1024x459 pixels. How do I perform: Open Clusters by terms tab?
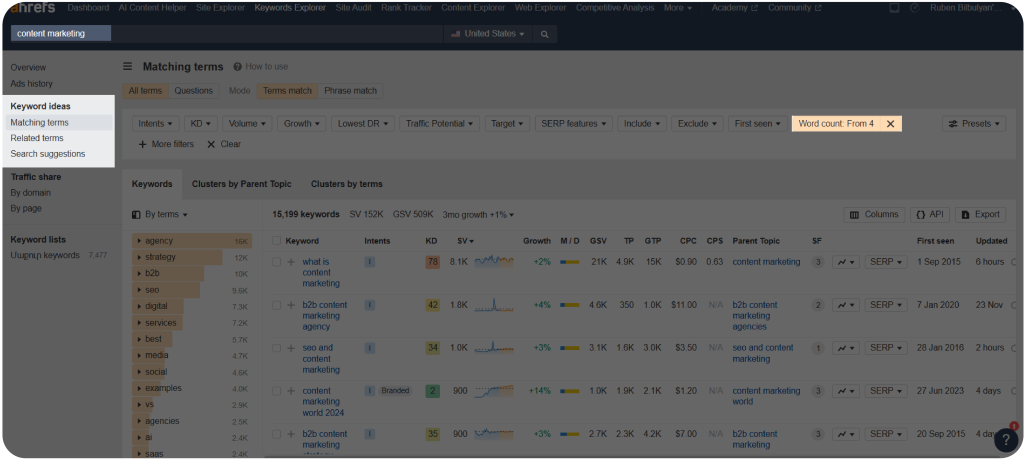tap(347, 184)
